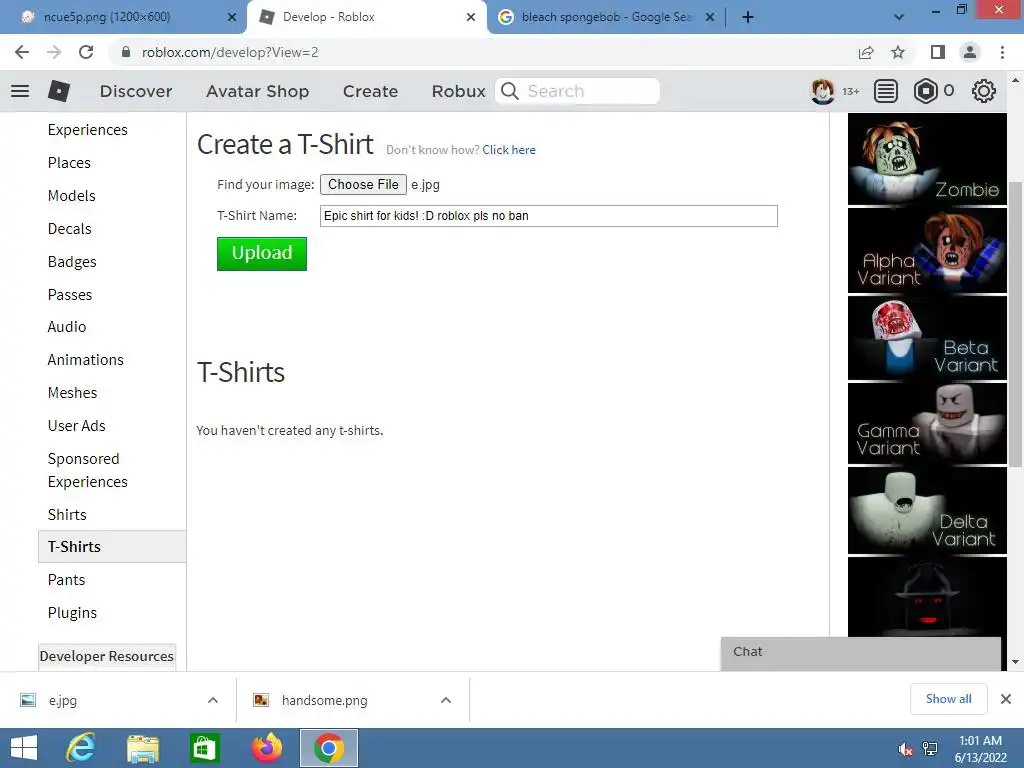Screen dimensions: 1024x768
Task: Open Chrome three-dot menu
Action: (1002, 52)
